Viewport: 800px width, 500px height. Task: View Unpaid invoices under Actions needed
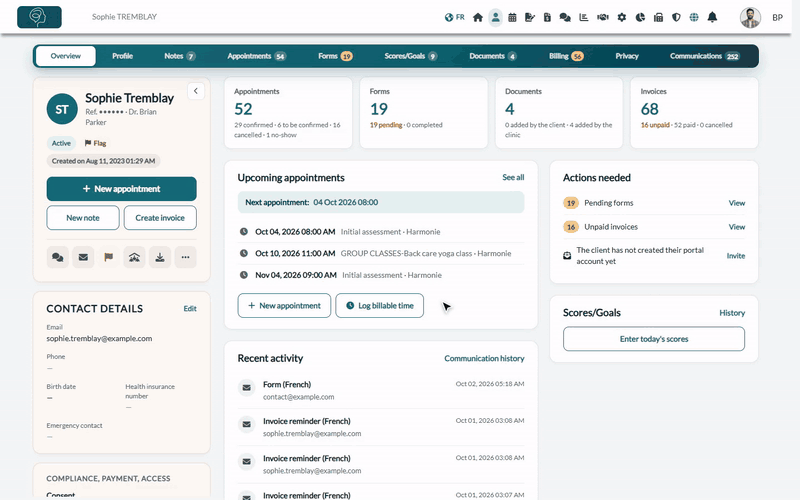click(x=736, y=227)
